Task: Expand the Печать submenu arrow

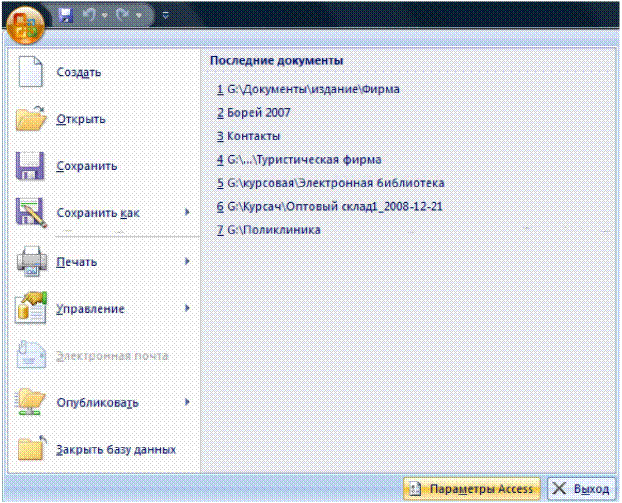Action: (x=187, y=261)
